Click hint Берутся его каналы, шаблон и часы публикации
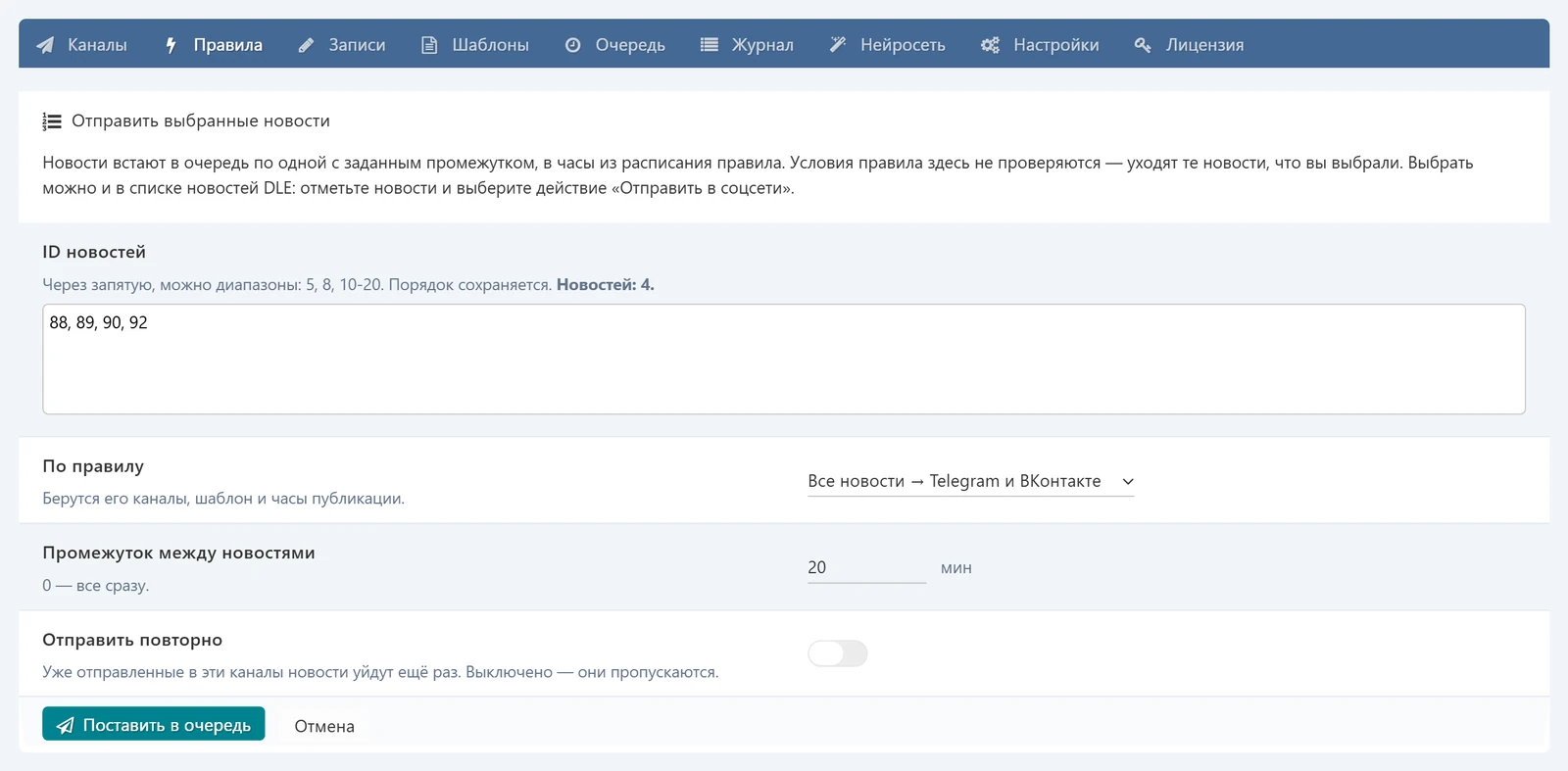Screen dimensions: 1568x771 pyautogui.click(x=223, y=499)
